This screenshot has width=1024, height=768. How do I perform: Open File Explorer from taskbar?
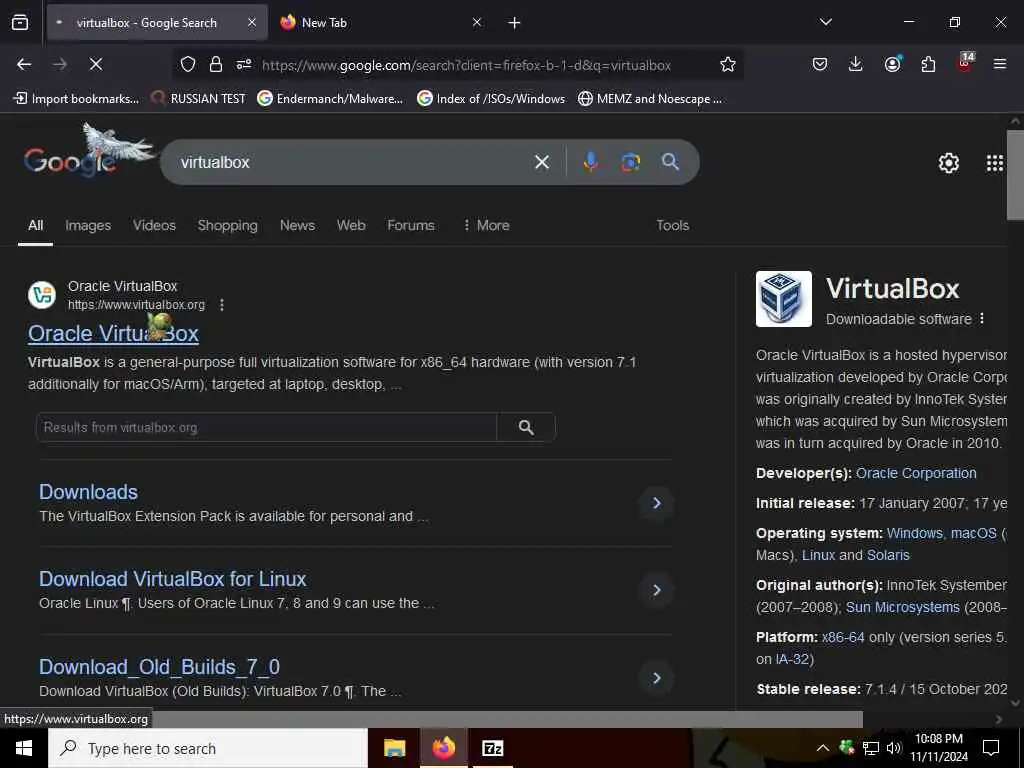click(394, 748)
